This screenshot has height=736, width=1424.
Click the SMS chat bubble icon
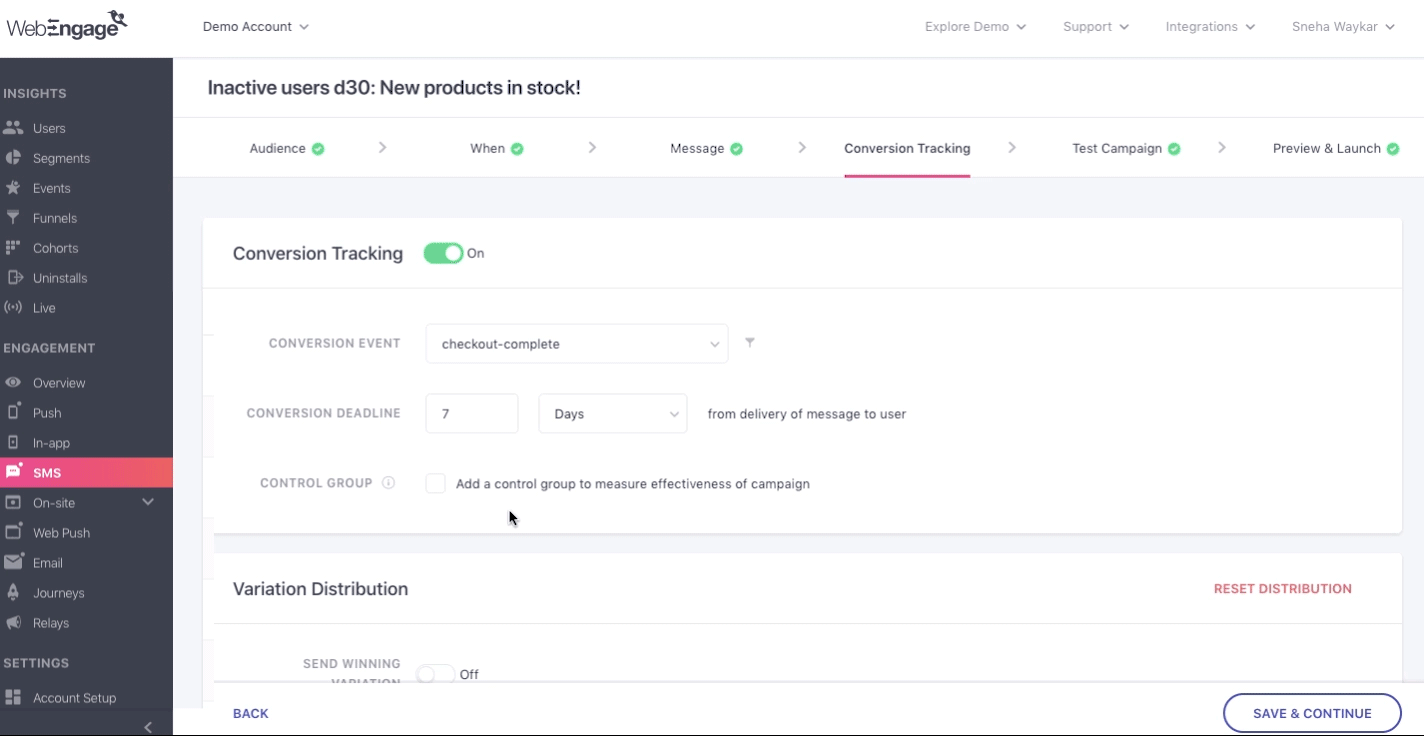point(13,472)
